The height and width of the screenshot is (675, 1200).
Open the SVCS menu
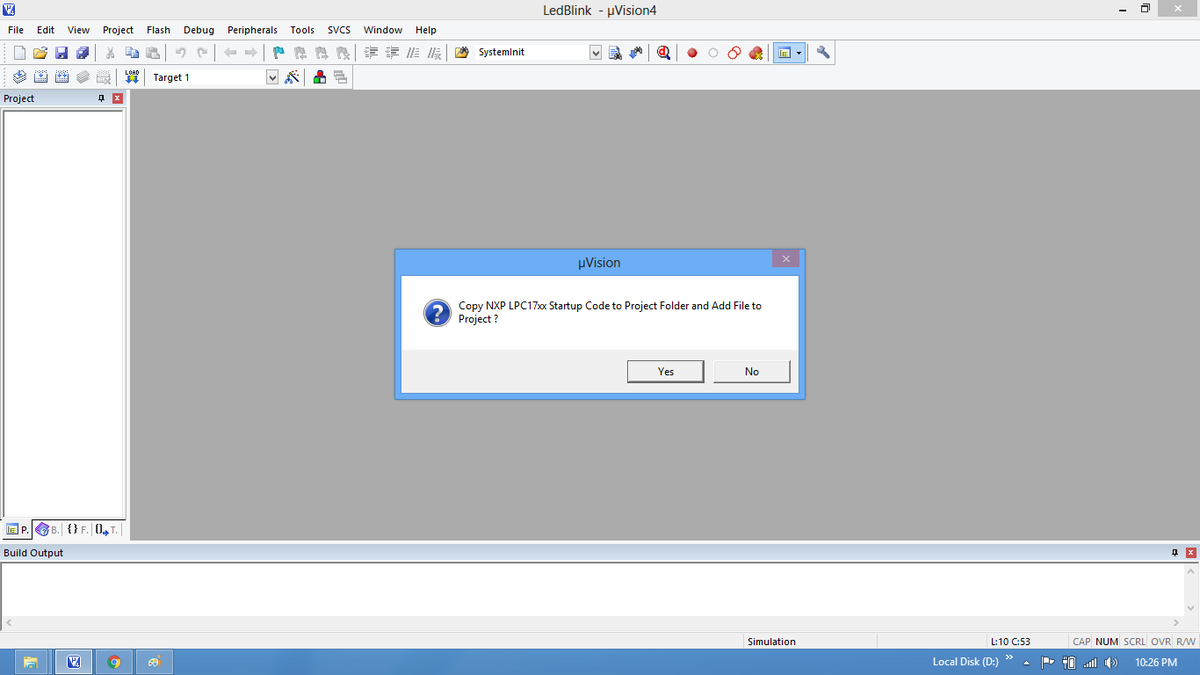pos(339,30)
